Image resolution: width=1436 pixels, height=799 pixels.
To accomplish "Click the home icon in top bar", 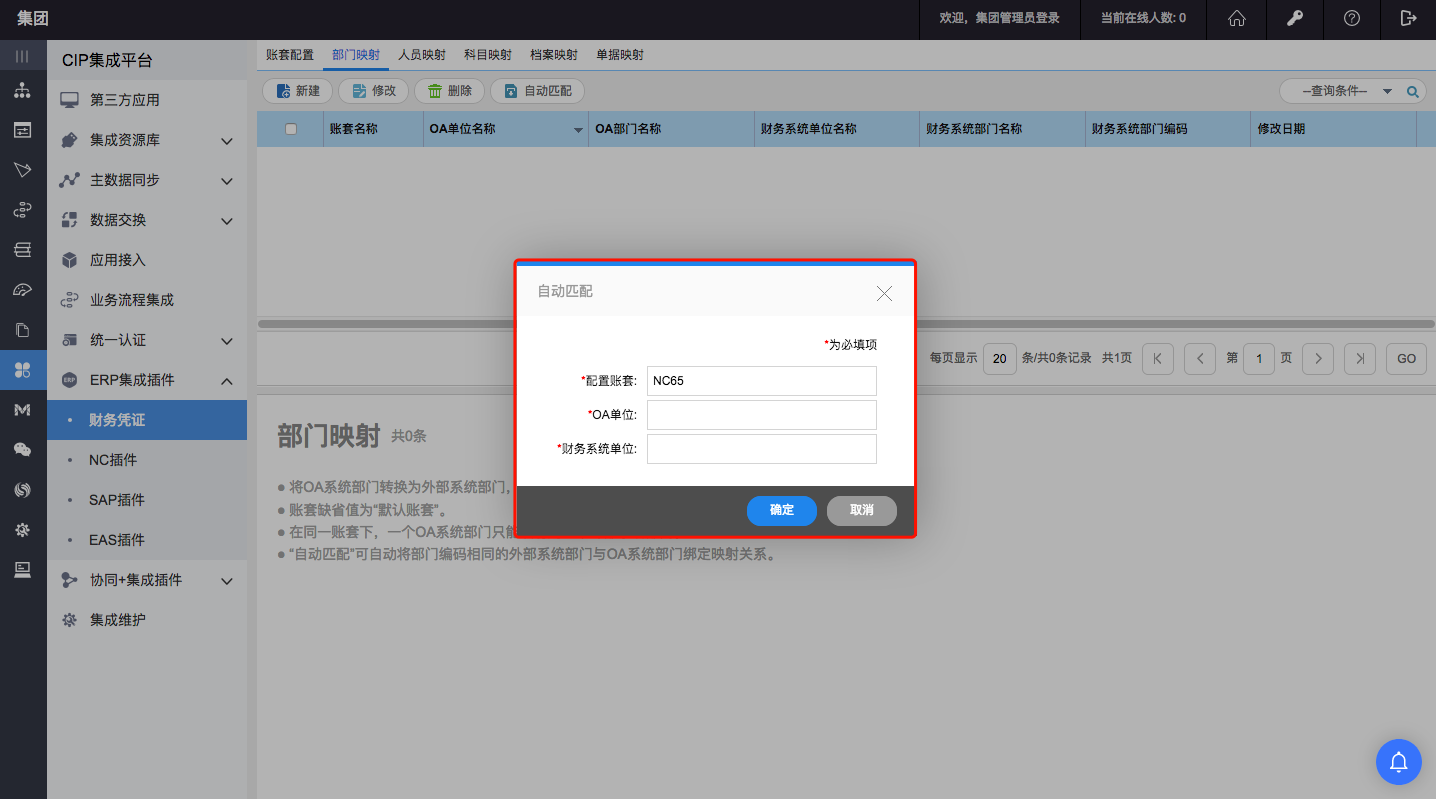I will click(1237, 18).
